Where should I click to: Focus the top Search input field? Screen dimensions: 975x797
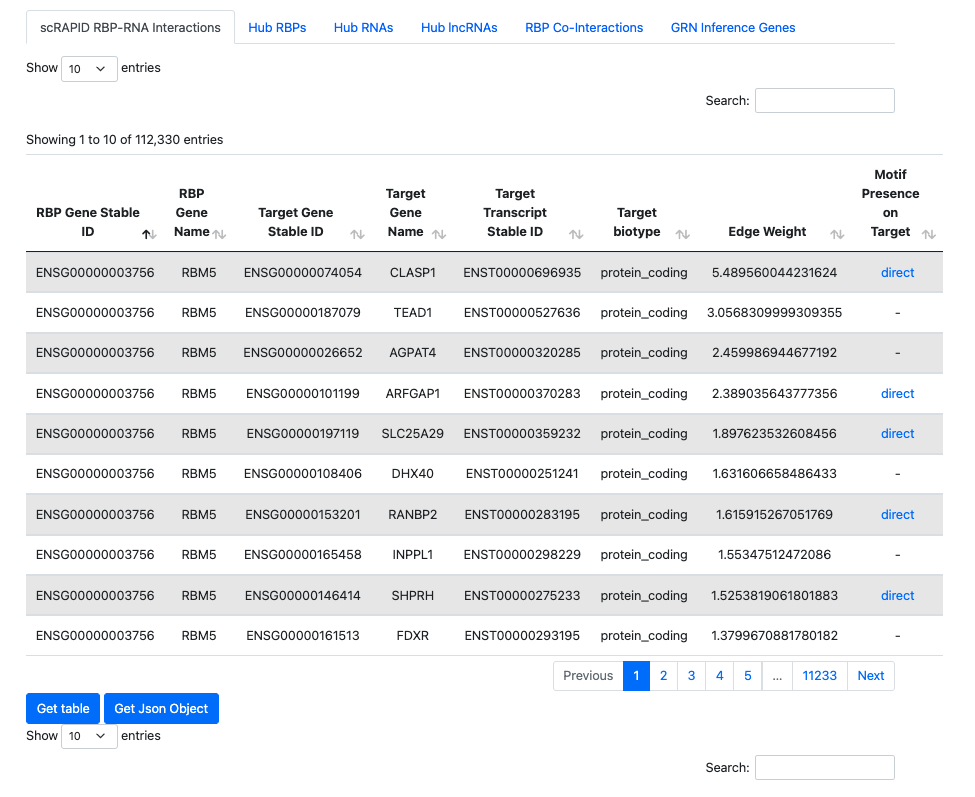[824, 101]
